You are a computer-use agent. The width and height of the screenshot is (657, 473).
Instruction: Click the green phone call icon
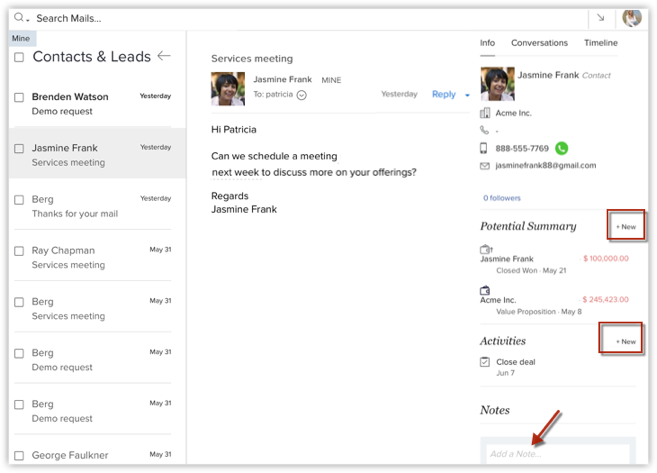[561, 148]
